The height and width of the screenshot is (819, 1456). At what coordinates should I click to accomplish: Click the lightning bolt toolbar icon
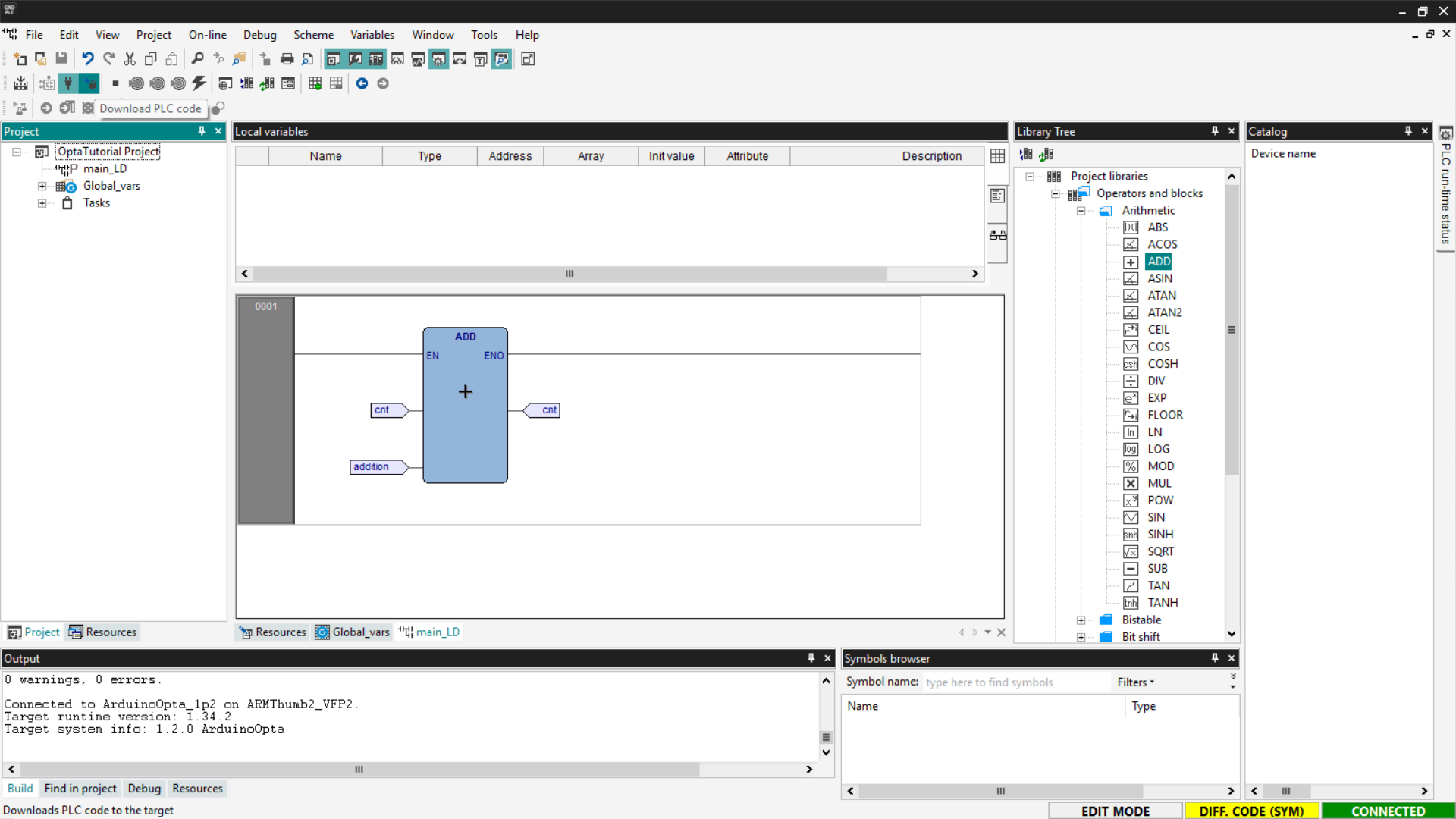pos(199,83)
